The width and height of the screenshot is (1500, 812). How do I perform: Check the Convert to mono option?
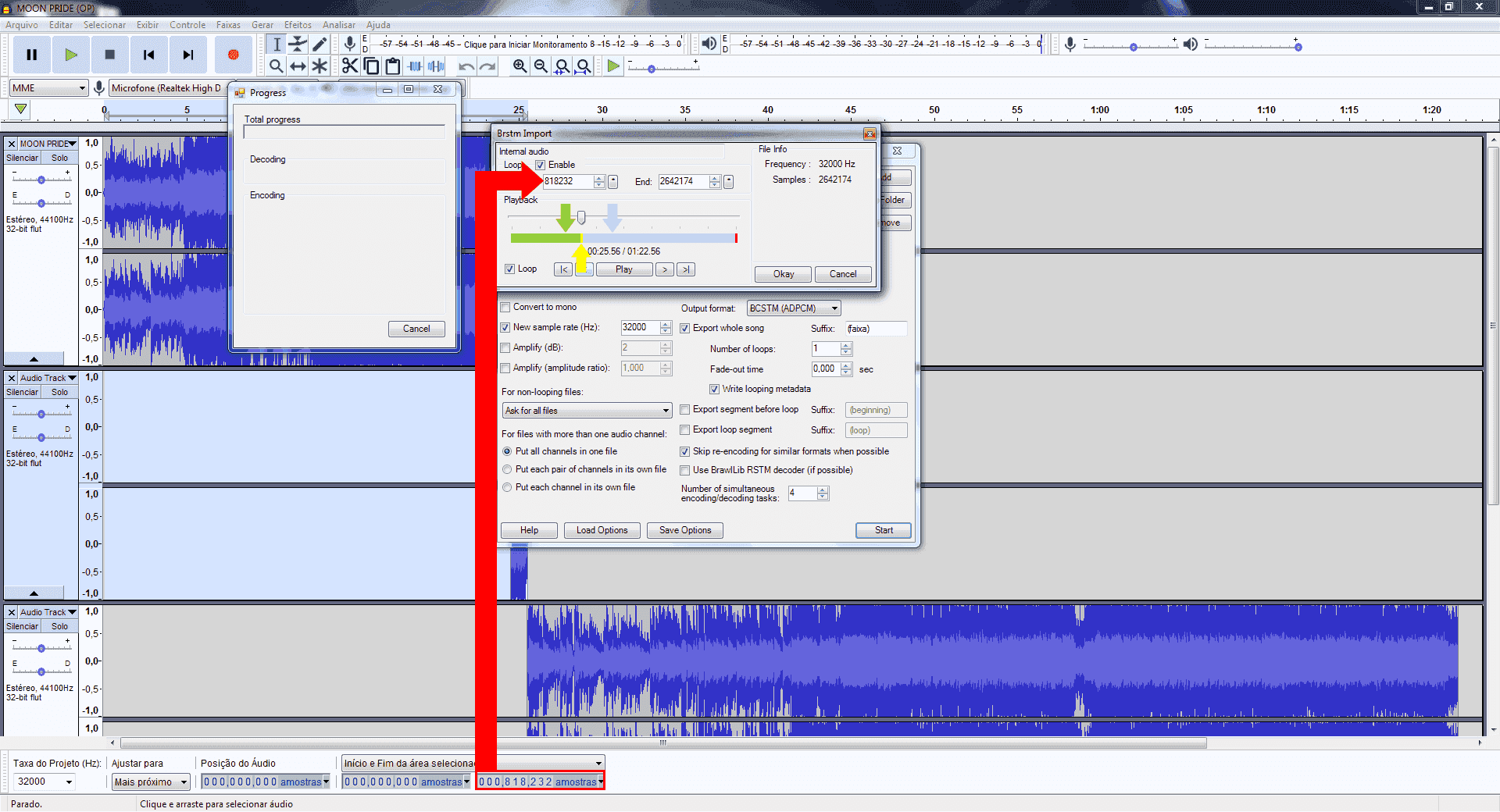click(505, 307)
